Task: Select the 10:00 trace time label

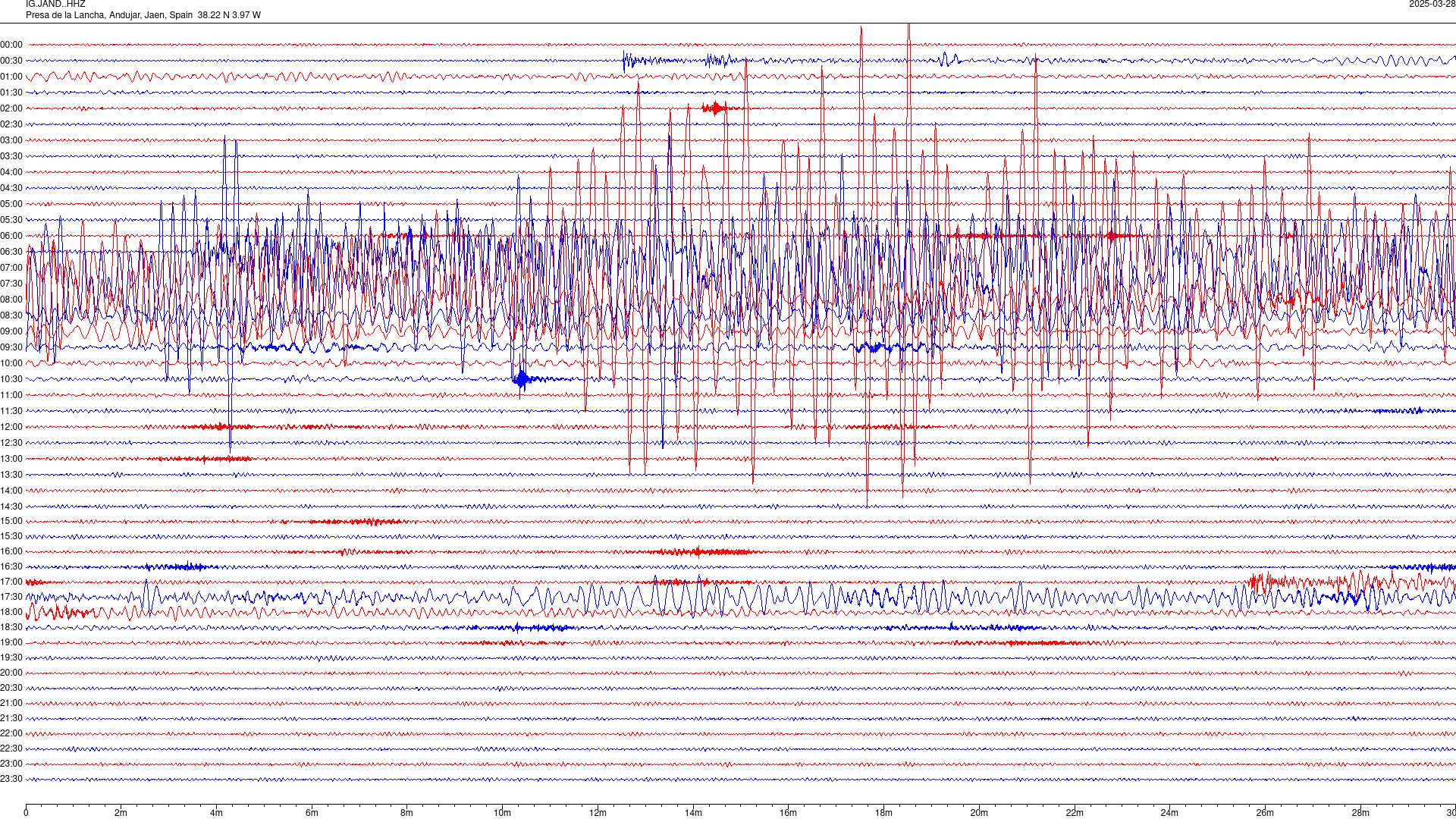Action: pyautogui.click(x=11, y=363)
